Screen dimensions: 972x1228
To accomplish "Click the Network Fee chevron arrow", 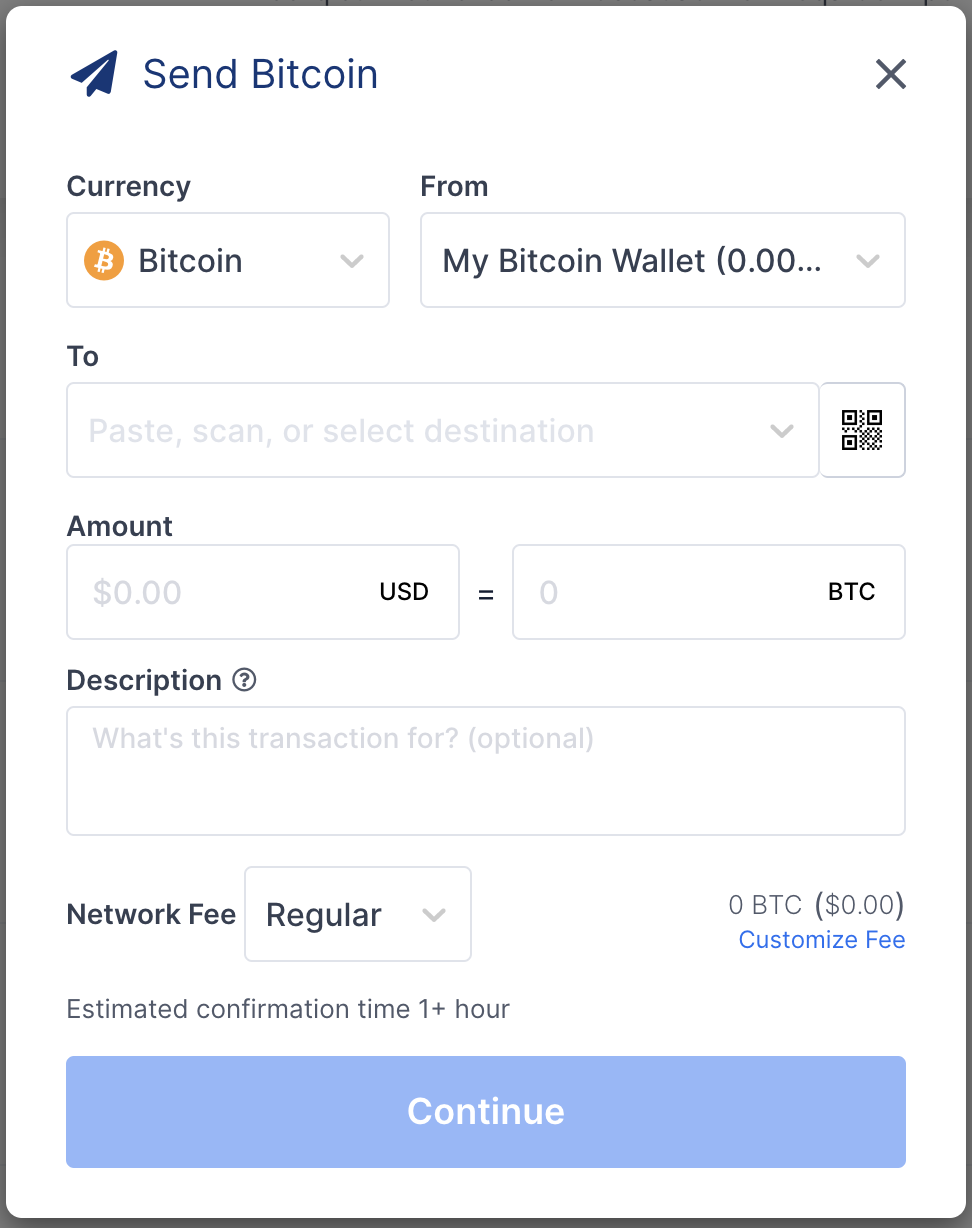I will (x=433, y=915).
